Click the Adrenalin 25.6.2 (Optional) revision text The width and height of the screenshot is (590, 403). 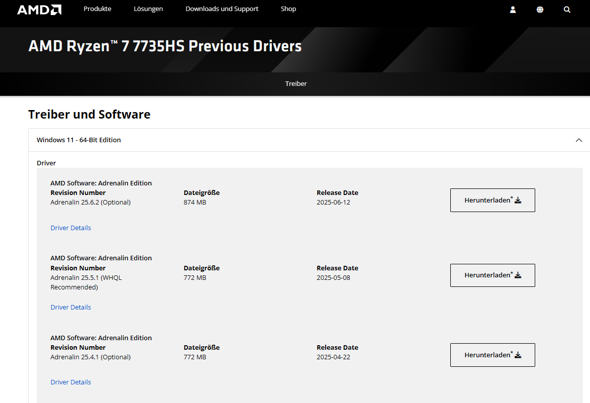tap(91, 202)
